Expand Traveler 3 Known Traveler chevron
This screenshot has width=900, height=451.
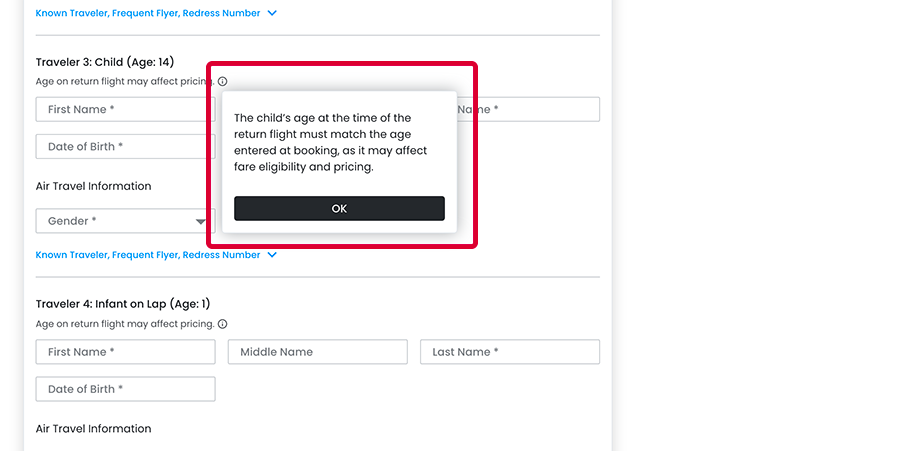(272, 255)
